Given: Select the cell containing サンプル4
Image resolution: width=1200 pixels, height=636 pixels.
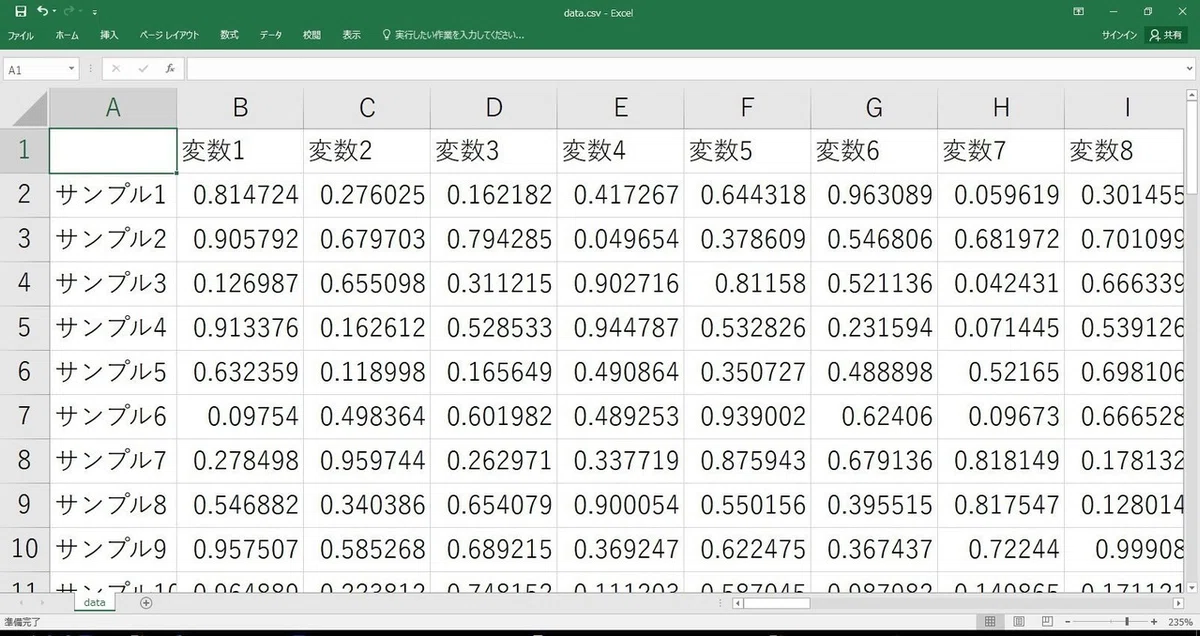Looking at the screenshot, I should [x=113, y=327].
